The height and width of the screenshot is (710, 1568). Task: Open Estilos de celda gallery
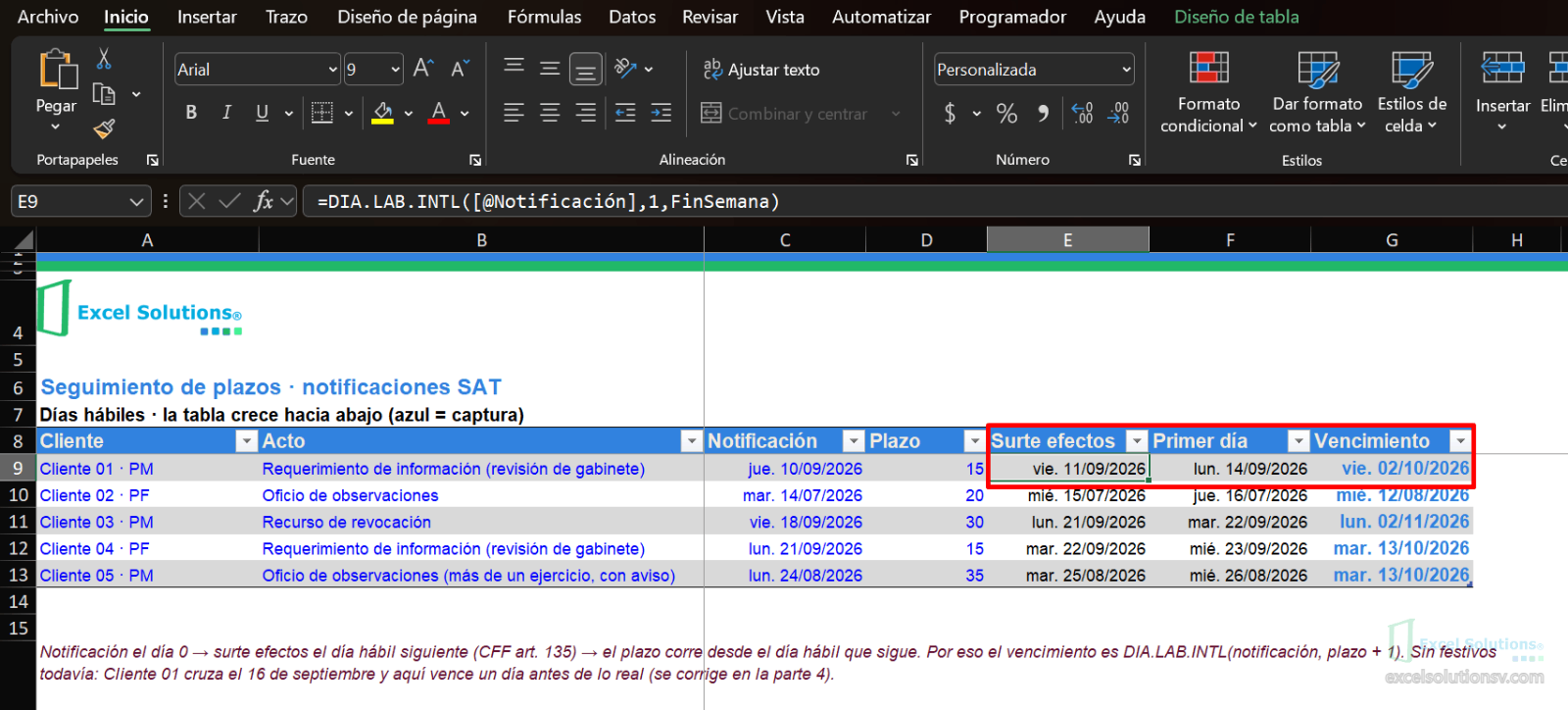tap(1411, 93)
